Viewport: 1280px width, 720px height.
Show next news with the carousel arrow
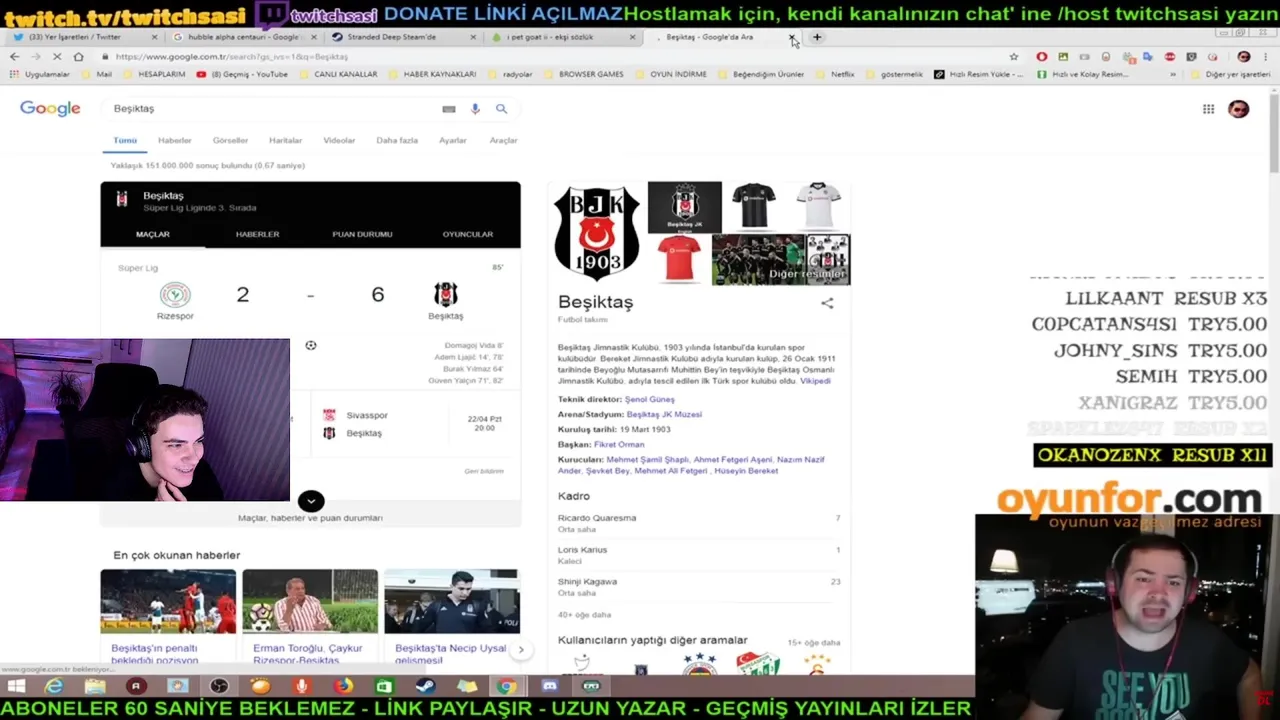click(x=520, y=649)
